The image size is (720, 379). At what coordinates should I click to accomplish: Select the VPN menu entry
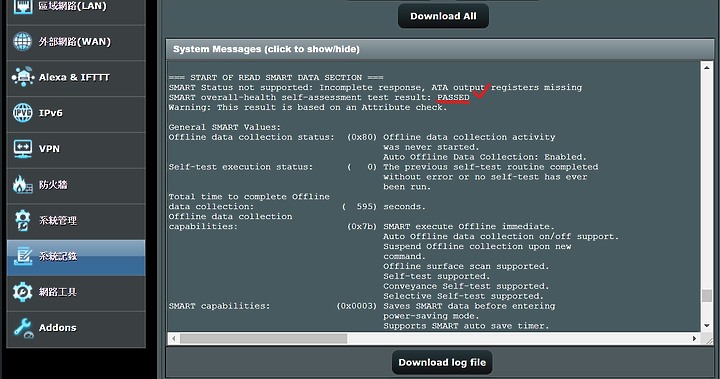coord(76,150)
